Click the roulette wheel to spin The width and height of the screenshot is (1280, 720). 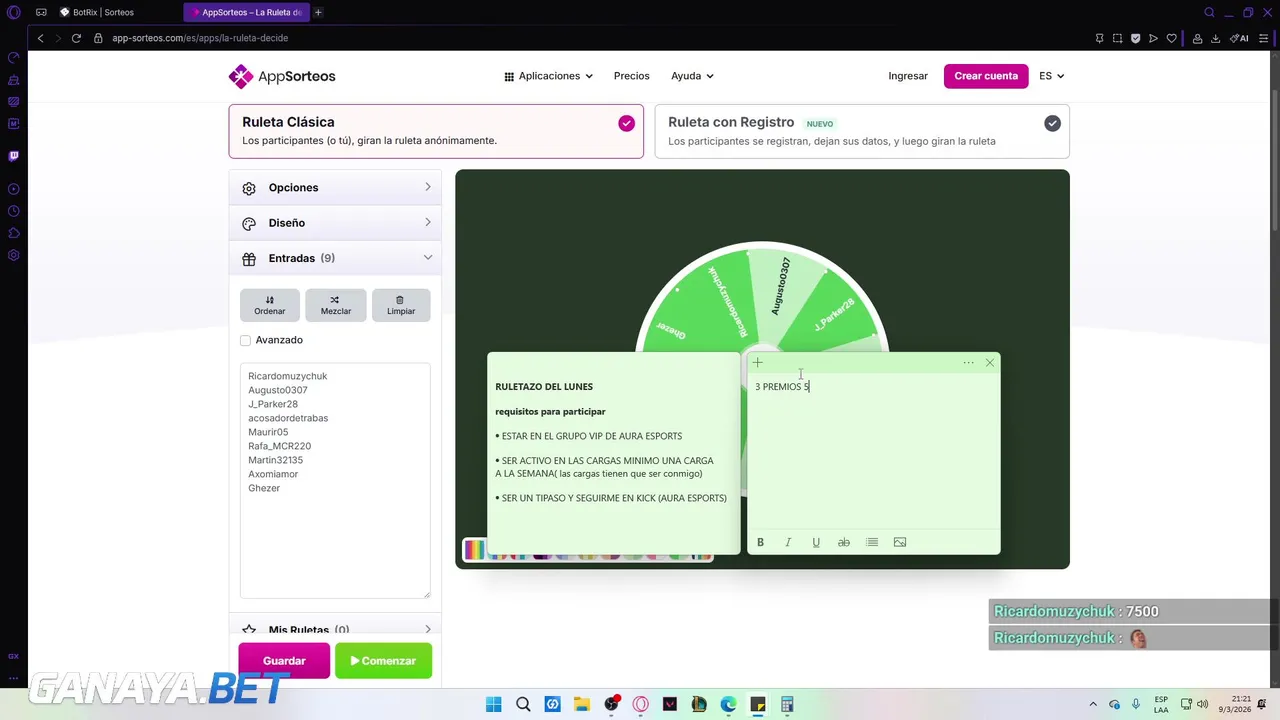click(x=762, y=296)
